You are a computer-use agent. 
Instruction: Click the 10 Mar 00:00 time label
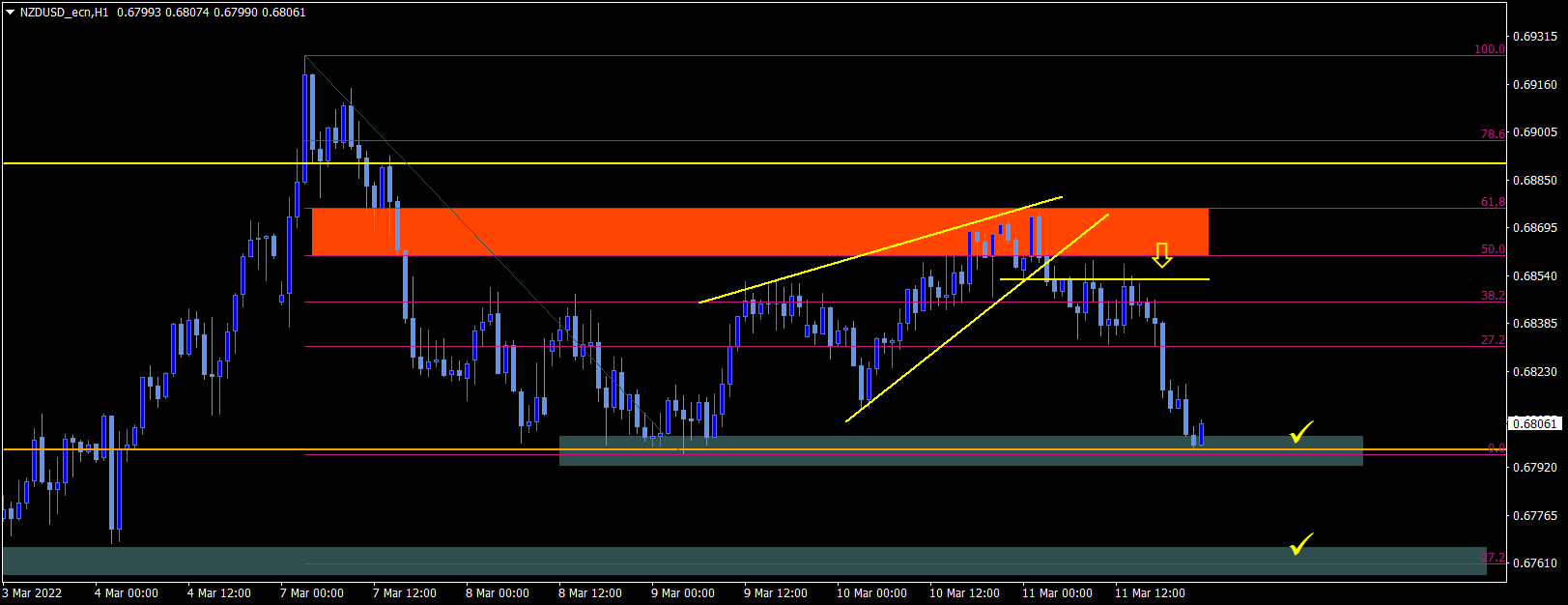coord(871,593)
